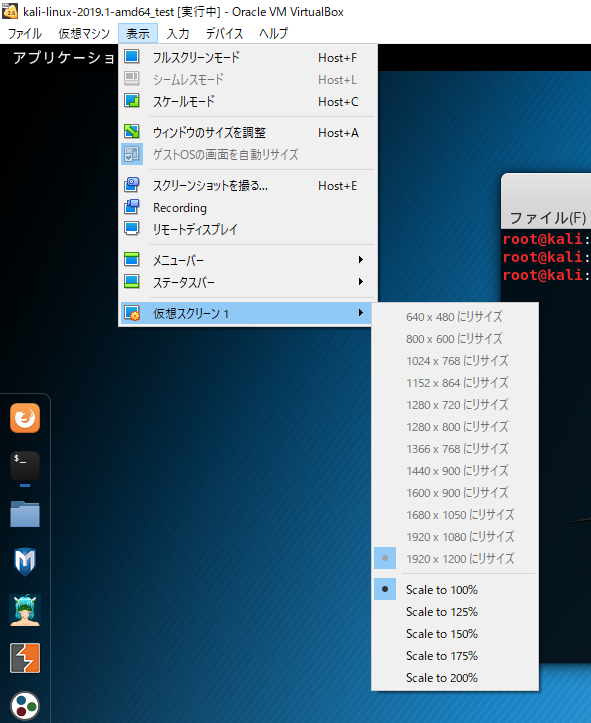Choose 1680 x 1050 にリサイズ option

(455, 514)
